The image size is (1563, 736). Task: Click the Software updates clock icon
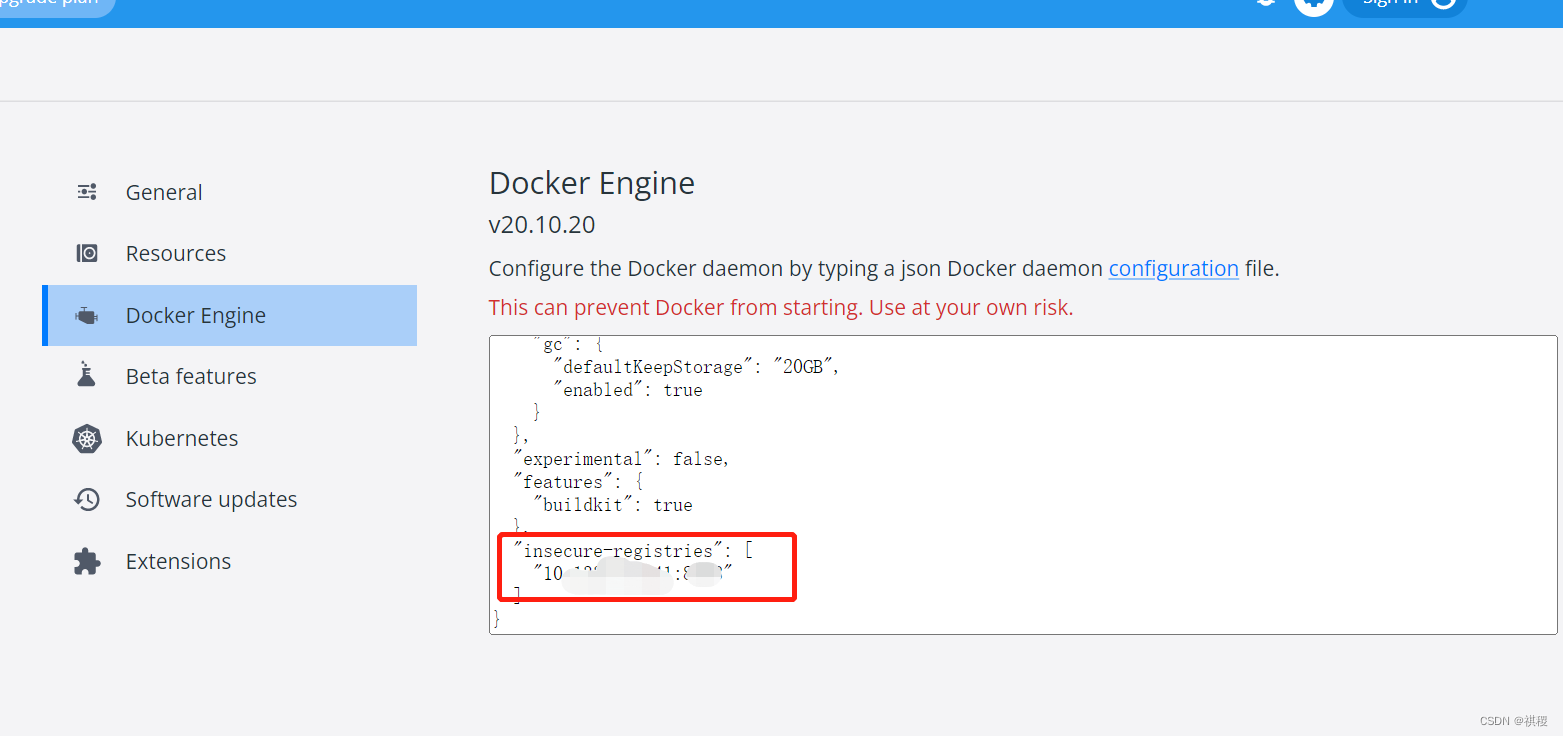click(x=87, y=499)
